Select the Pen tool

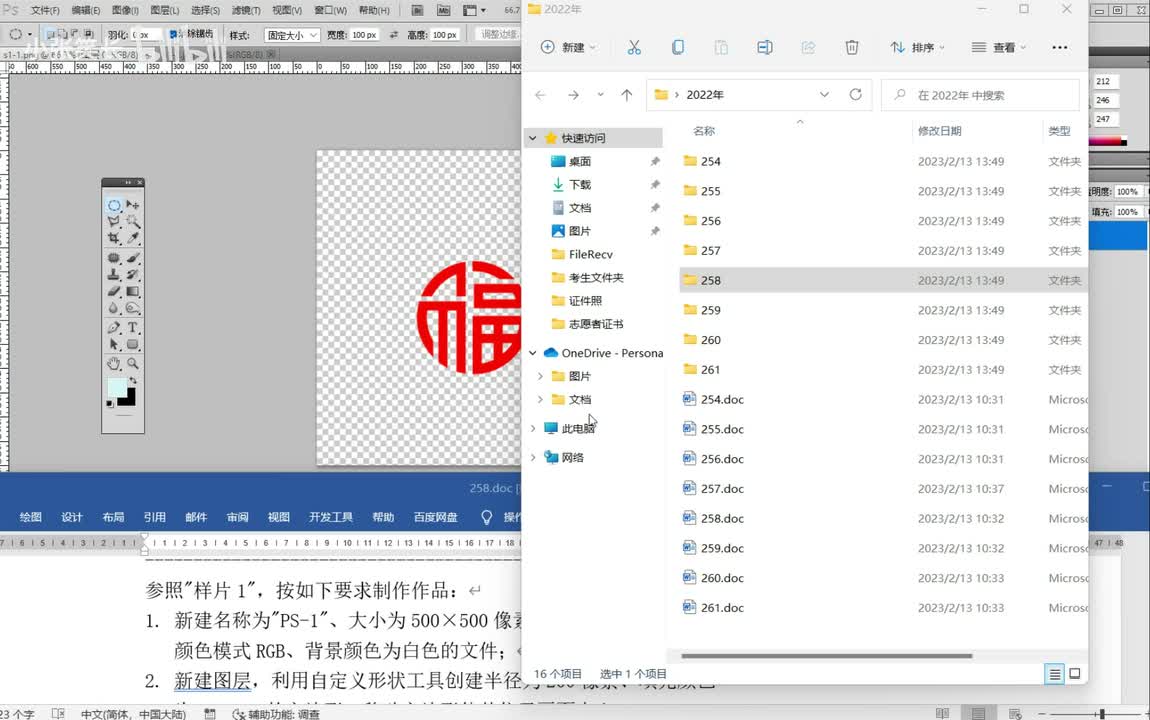(114, 328)
